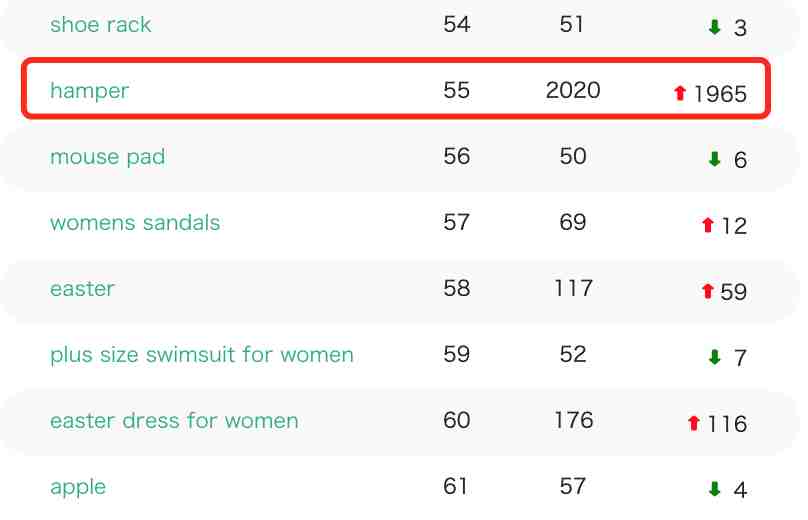Select the previous rank value 2020
Screen dimensions: 808x520
tap(573, 90)
